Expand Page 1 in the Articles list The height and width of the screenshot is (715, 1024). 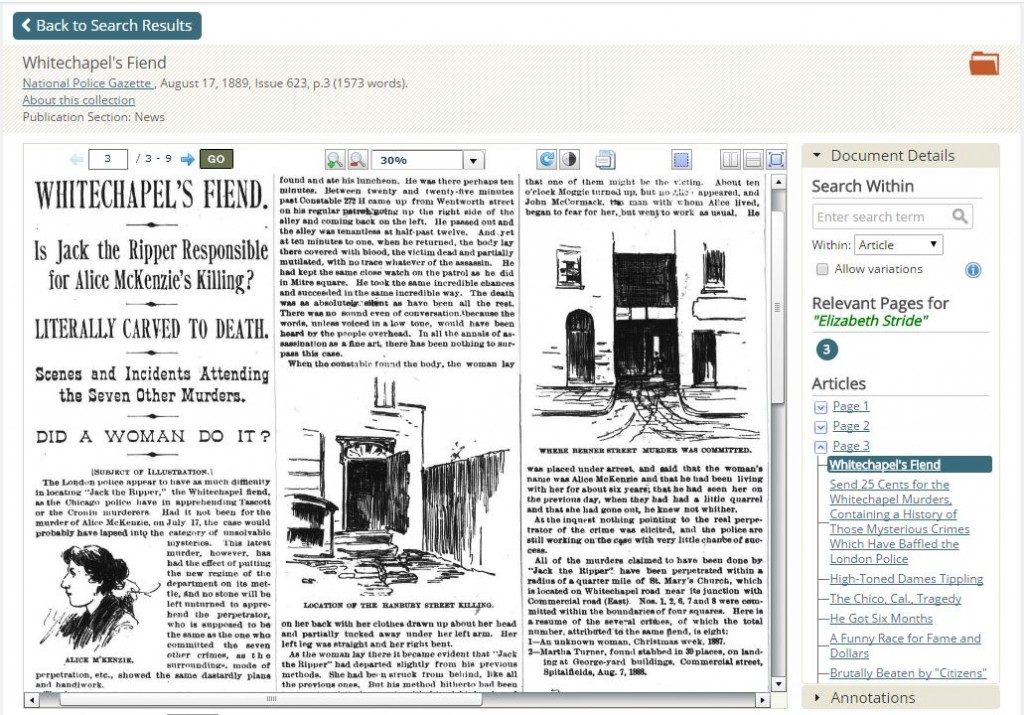tap(822, 406)
